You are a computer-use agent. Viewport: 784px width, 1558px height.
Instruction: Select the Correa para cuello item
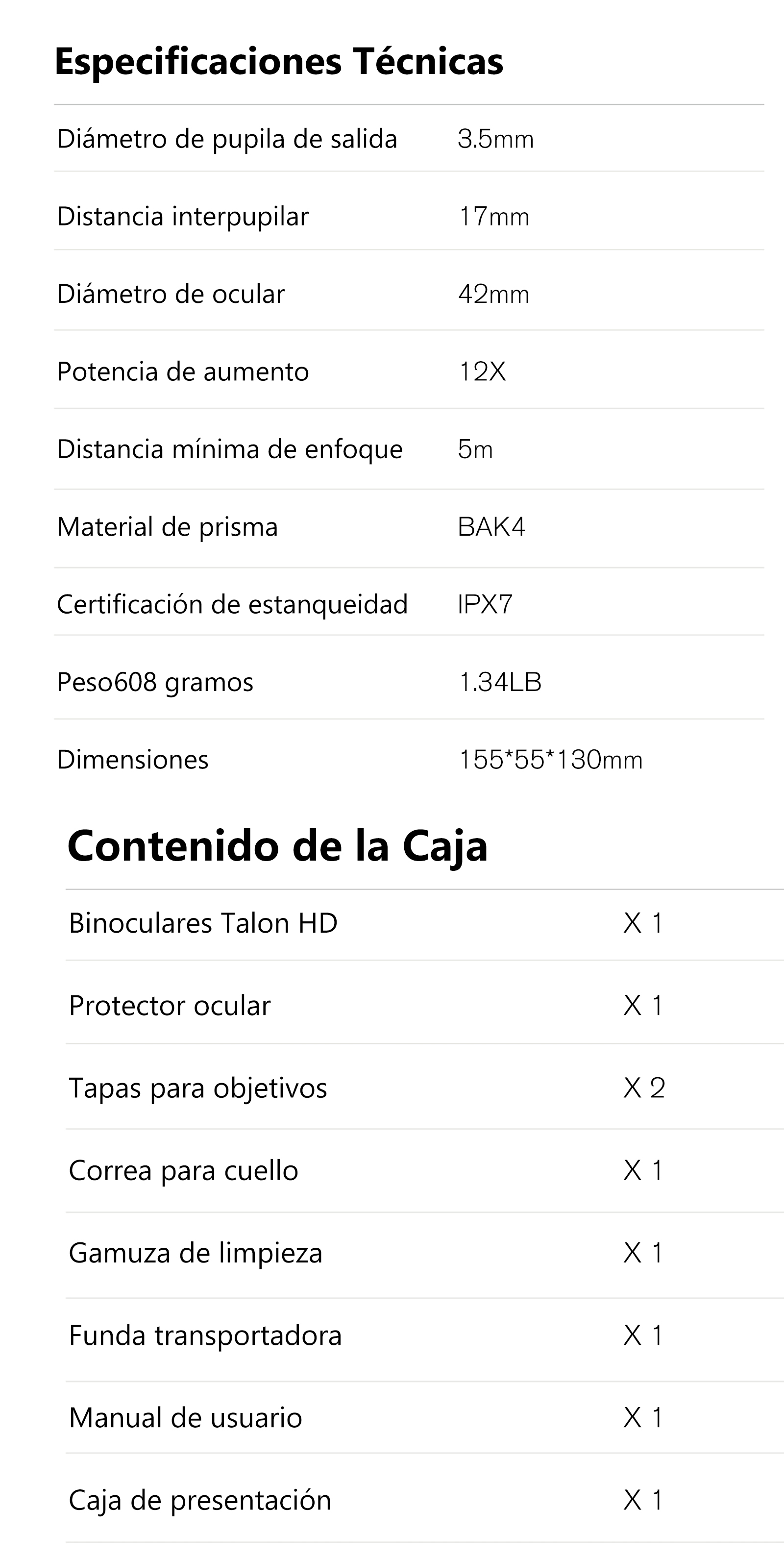coord(183,1171)
